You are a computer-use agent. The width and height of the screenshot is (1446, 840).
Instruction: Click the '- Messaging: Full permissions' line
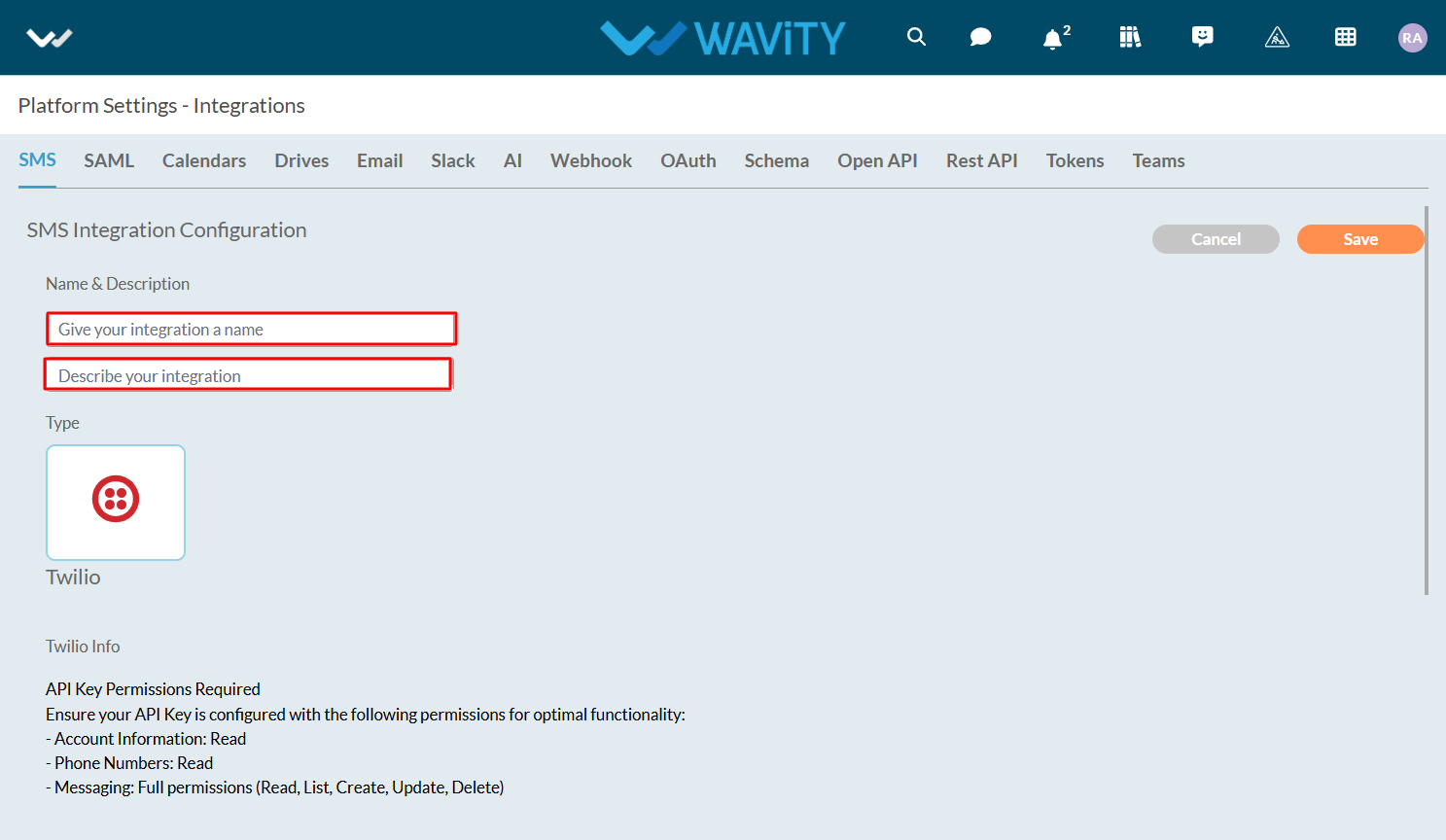click(x=275, y=787)
